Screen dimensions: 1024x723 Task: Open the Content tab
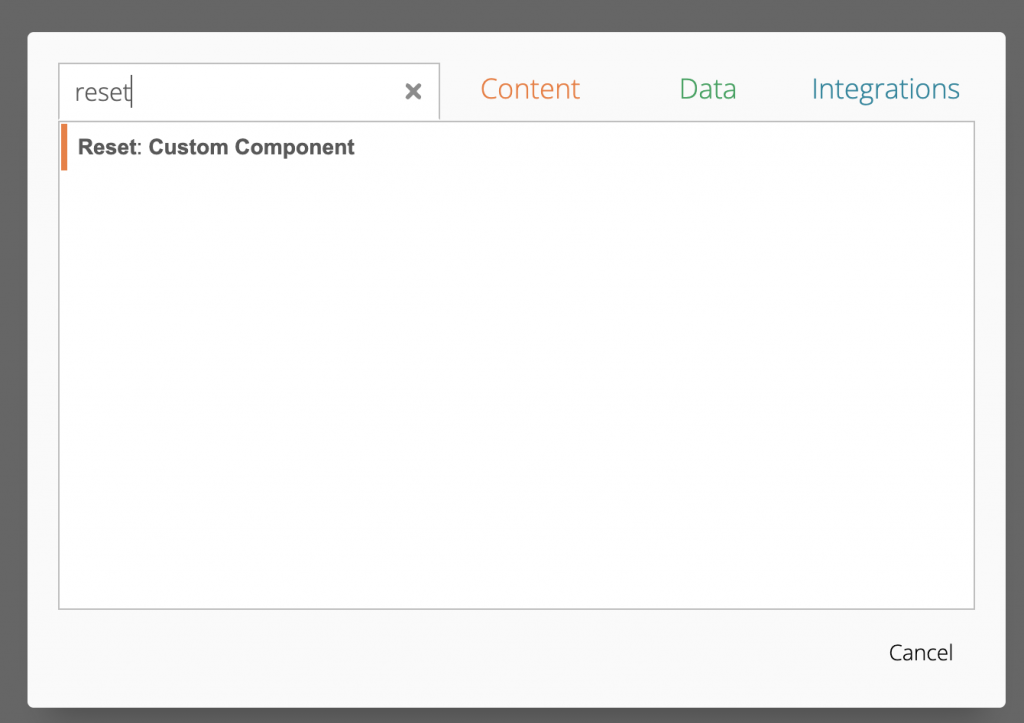click(x=530, y=89)
